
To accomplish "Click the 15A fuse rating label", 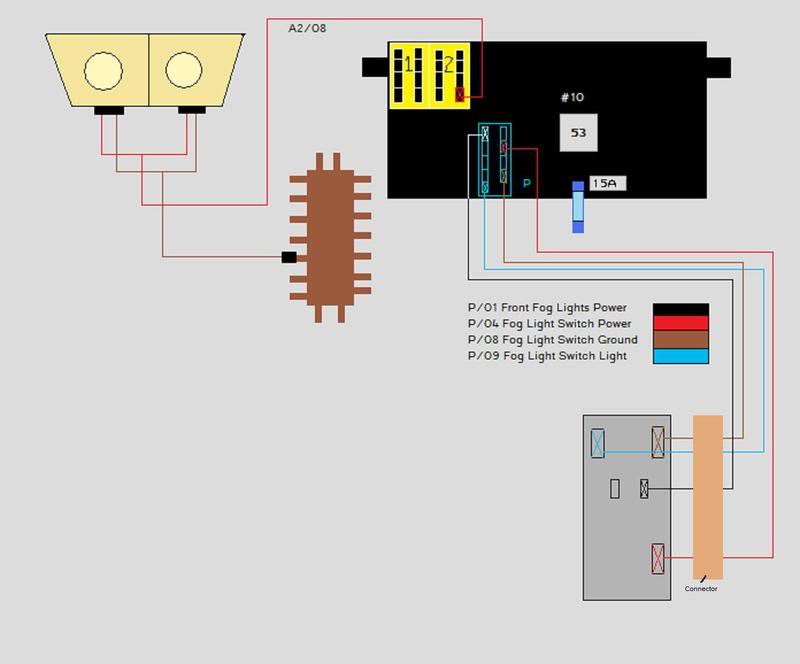I will tap(605, 183).
